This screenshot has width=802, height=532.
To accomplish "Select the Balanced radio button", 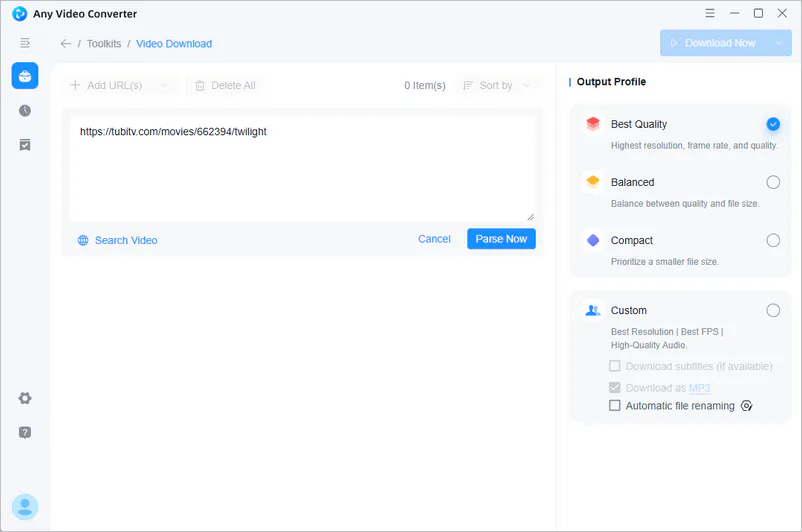I will click(773, 182).
